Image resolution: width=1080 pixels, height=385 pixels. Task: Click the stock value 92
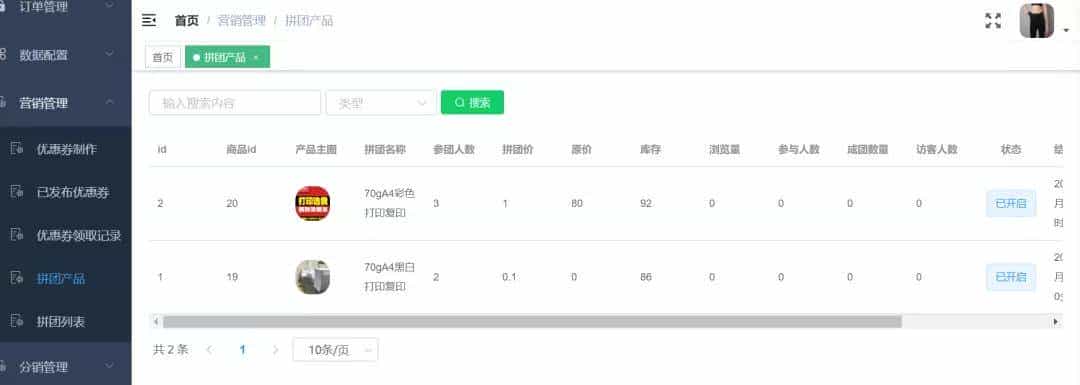coord(645,203)
